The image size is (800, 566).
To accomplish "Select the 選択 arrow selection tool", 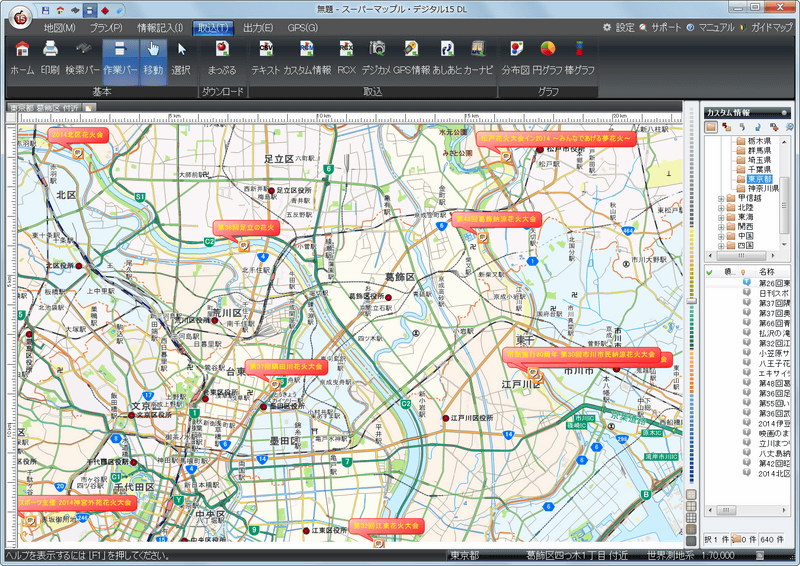I will tap(181, 58).
